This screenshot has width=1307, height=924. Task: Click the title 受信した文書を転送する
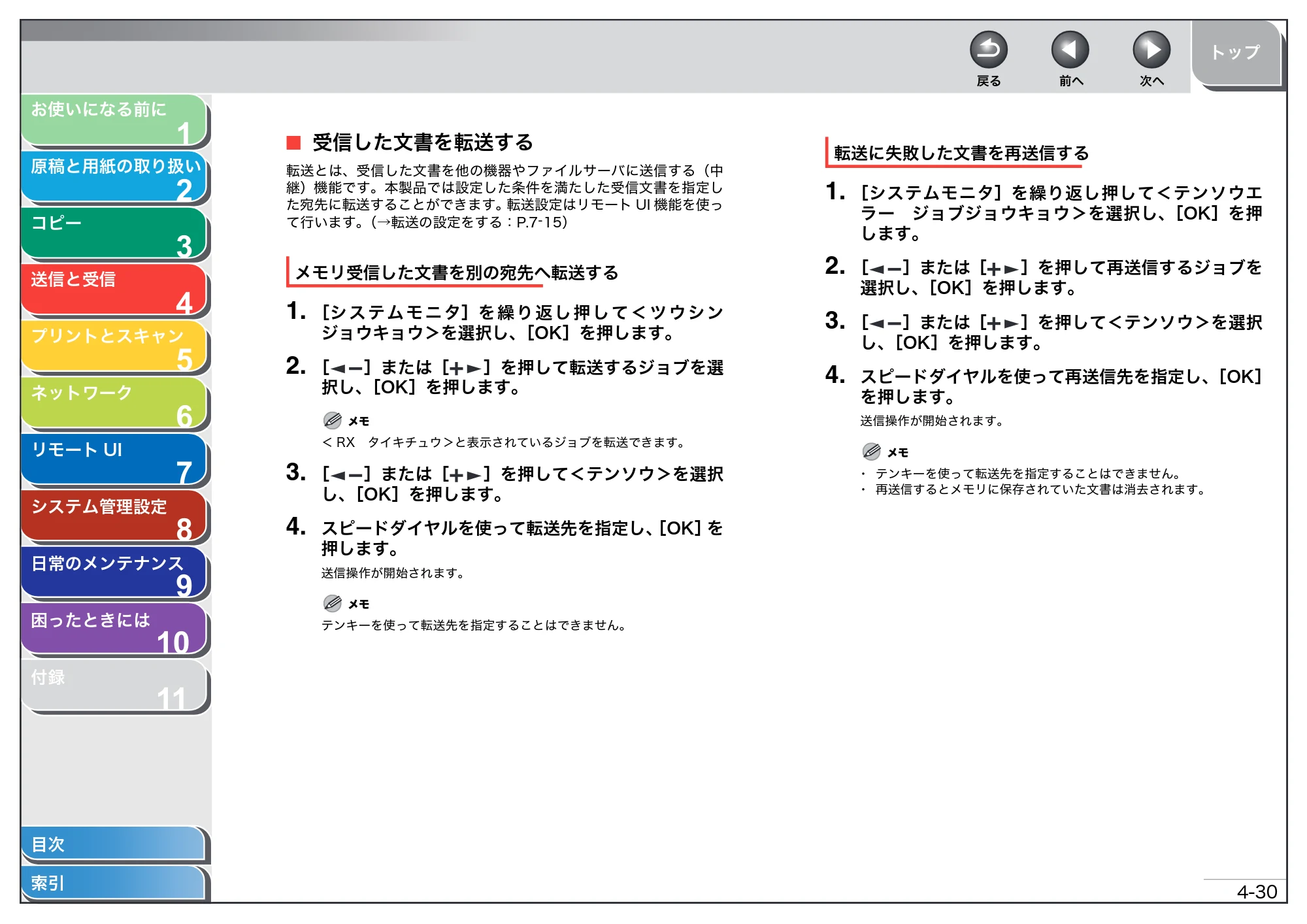[423, 142]
